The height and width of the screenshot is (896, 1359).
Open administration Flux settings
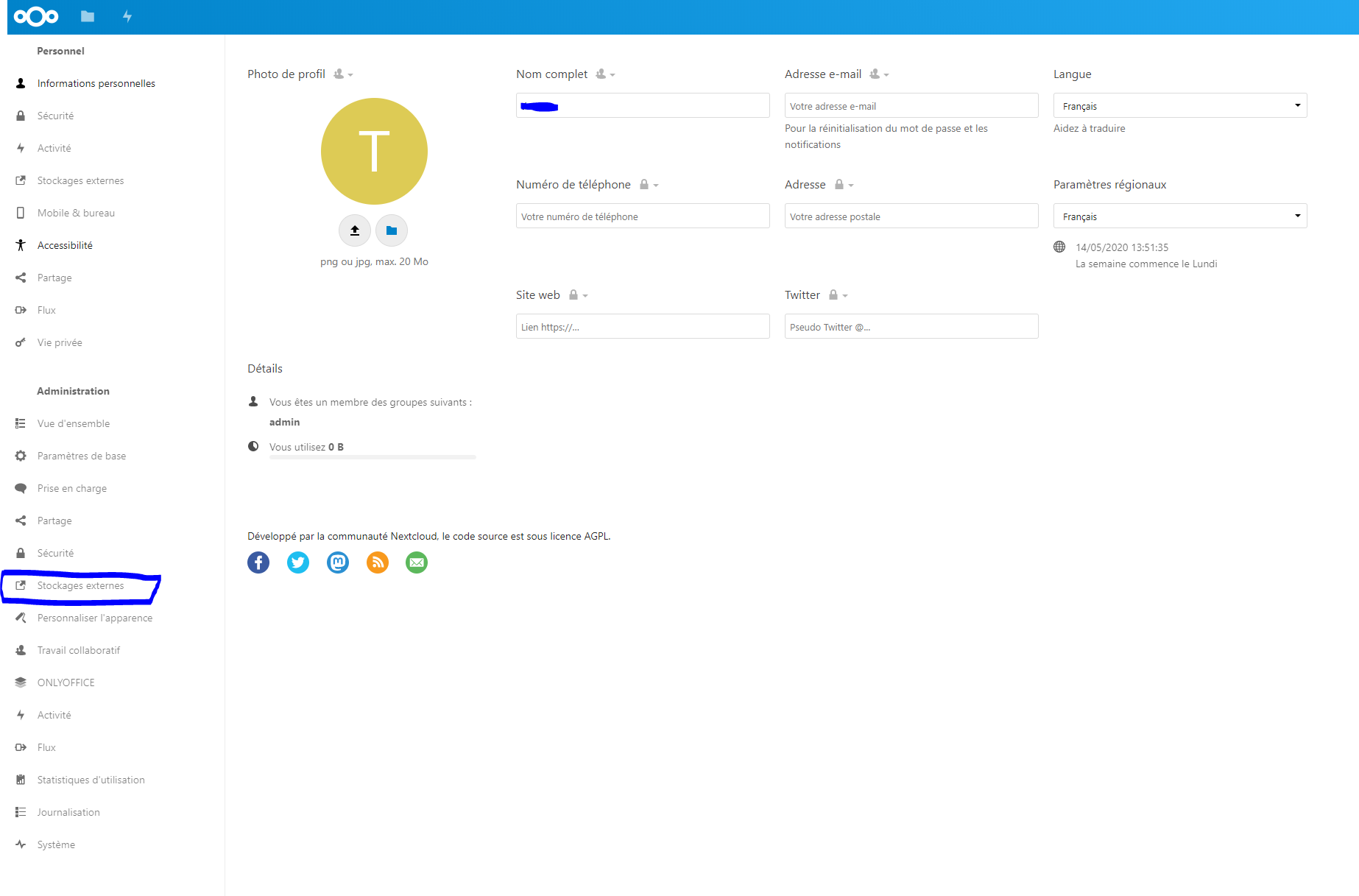point(46,747)
